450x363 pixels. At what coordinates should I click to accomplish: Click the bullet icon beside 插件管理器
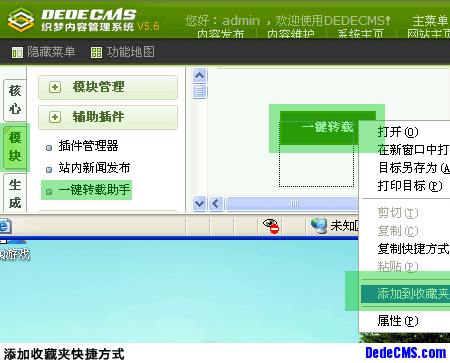click(x=49, y=148)
